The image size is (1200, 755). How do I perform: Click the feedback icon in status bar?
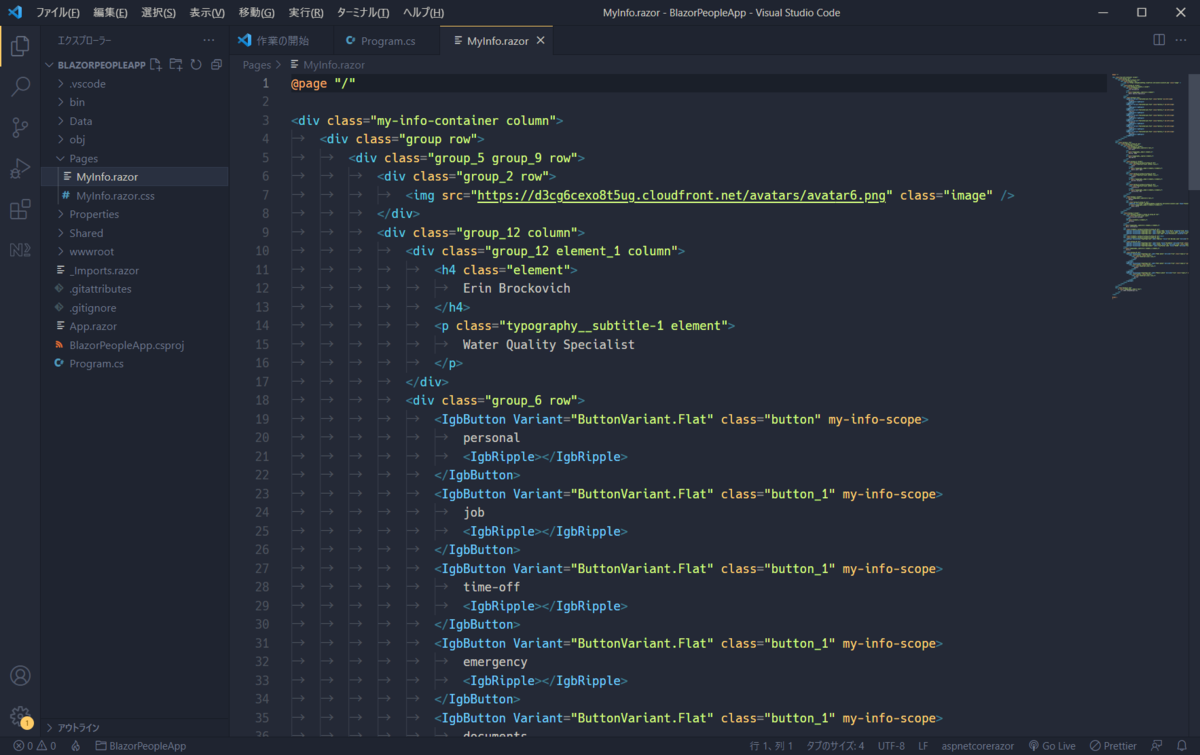(x=1157, y=746)
